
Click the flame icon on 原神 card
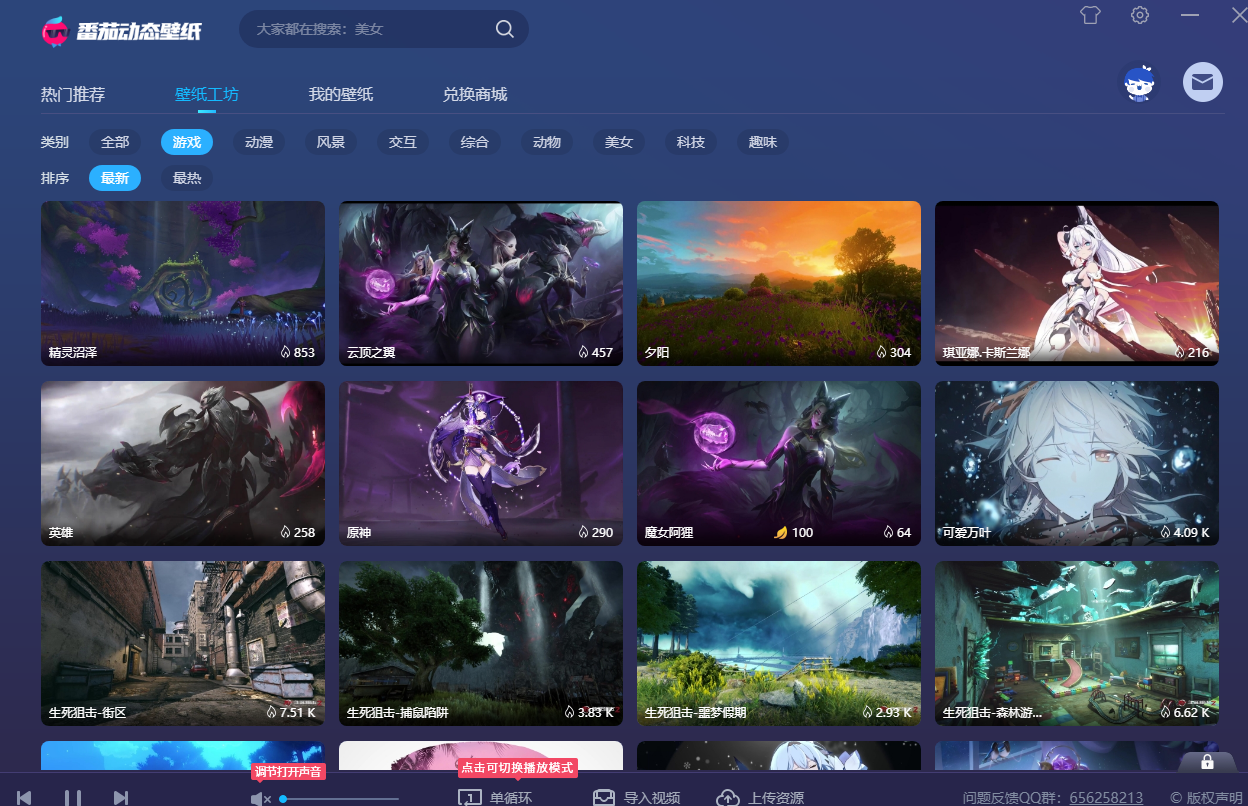coord(583,532)
